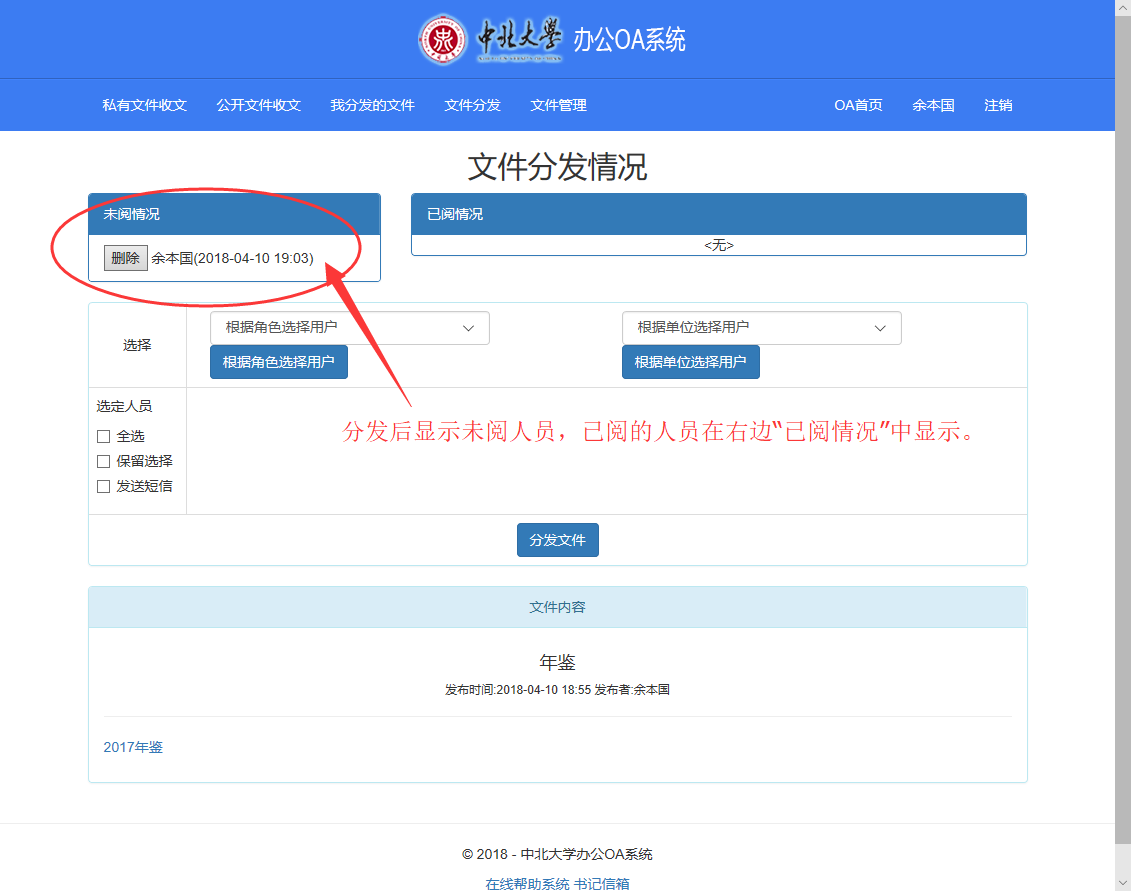Click blue 根据单位选择用户 button
This screenshot has height=891, width=1131.
(x=690, y=362)
